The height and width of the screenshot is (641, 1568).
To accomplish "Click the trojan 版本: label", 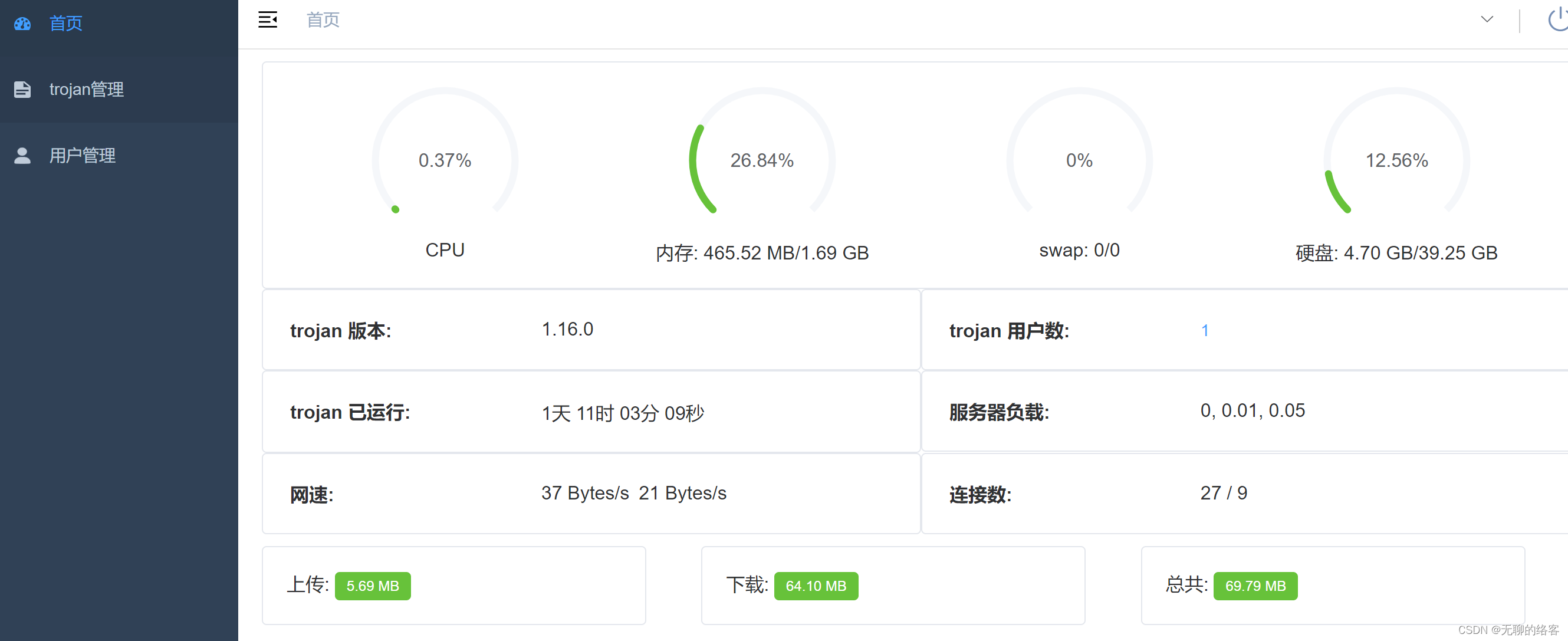I will click(340, 331).
